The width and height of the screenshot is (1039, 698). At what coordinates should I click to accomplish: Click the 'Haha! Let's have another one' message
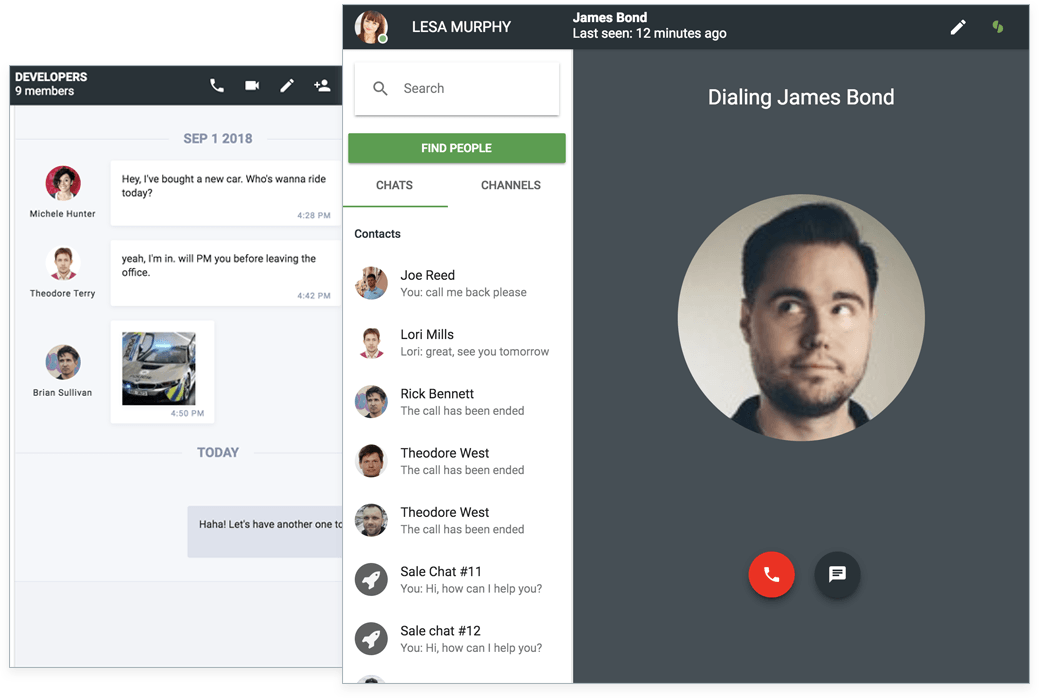[x=265, y=532]
